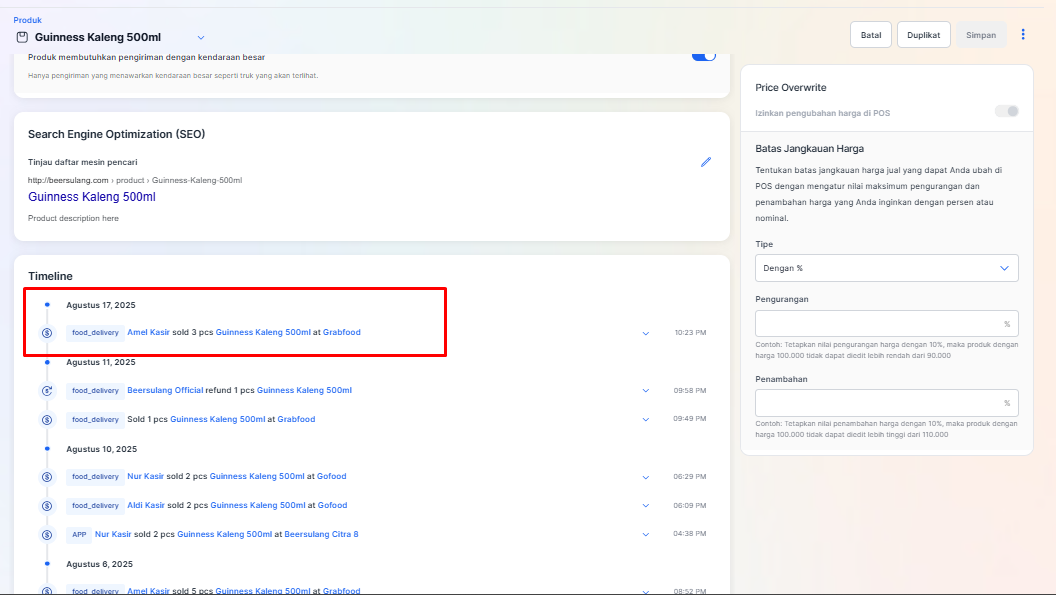Screen dimensions: 1056x595
Task: Click the sale icon for Beersulang Citra 8 entry
Action: 47,535
